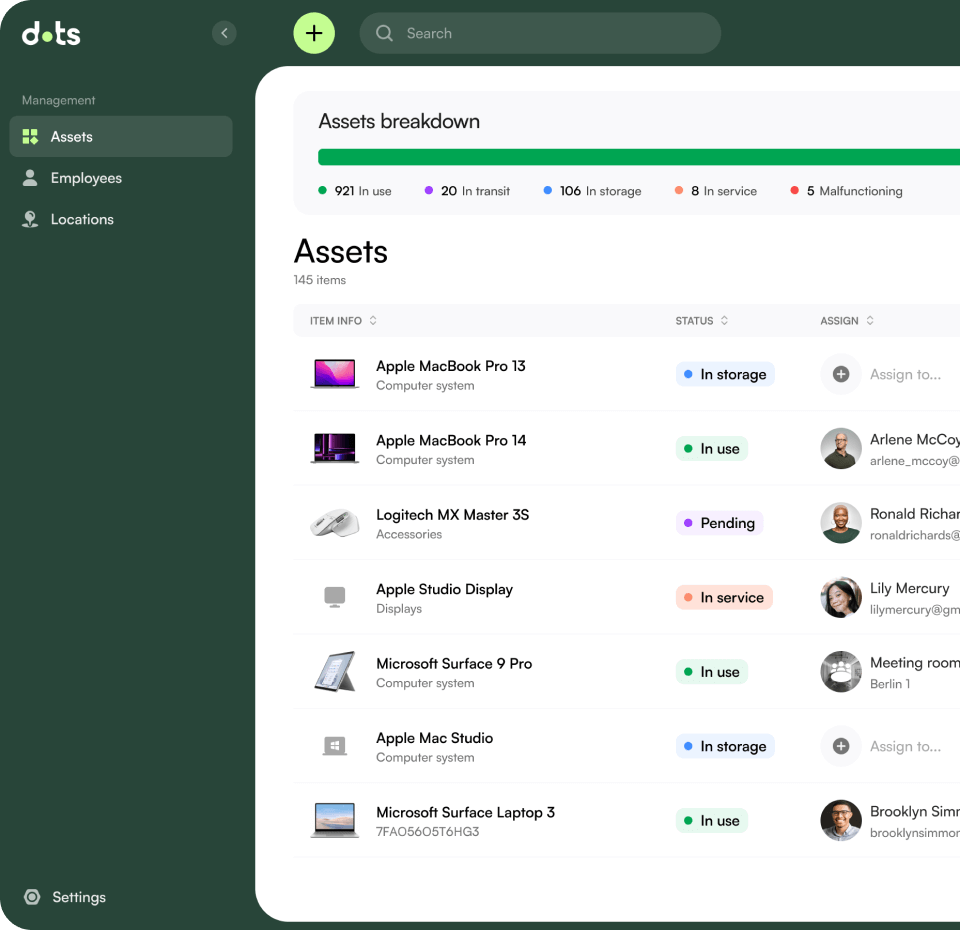Open Logitech MX Master 3S item
Viewport: 960px width, 930px height.
(x=452, y=515)
